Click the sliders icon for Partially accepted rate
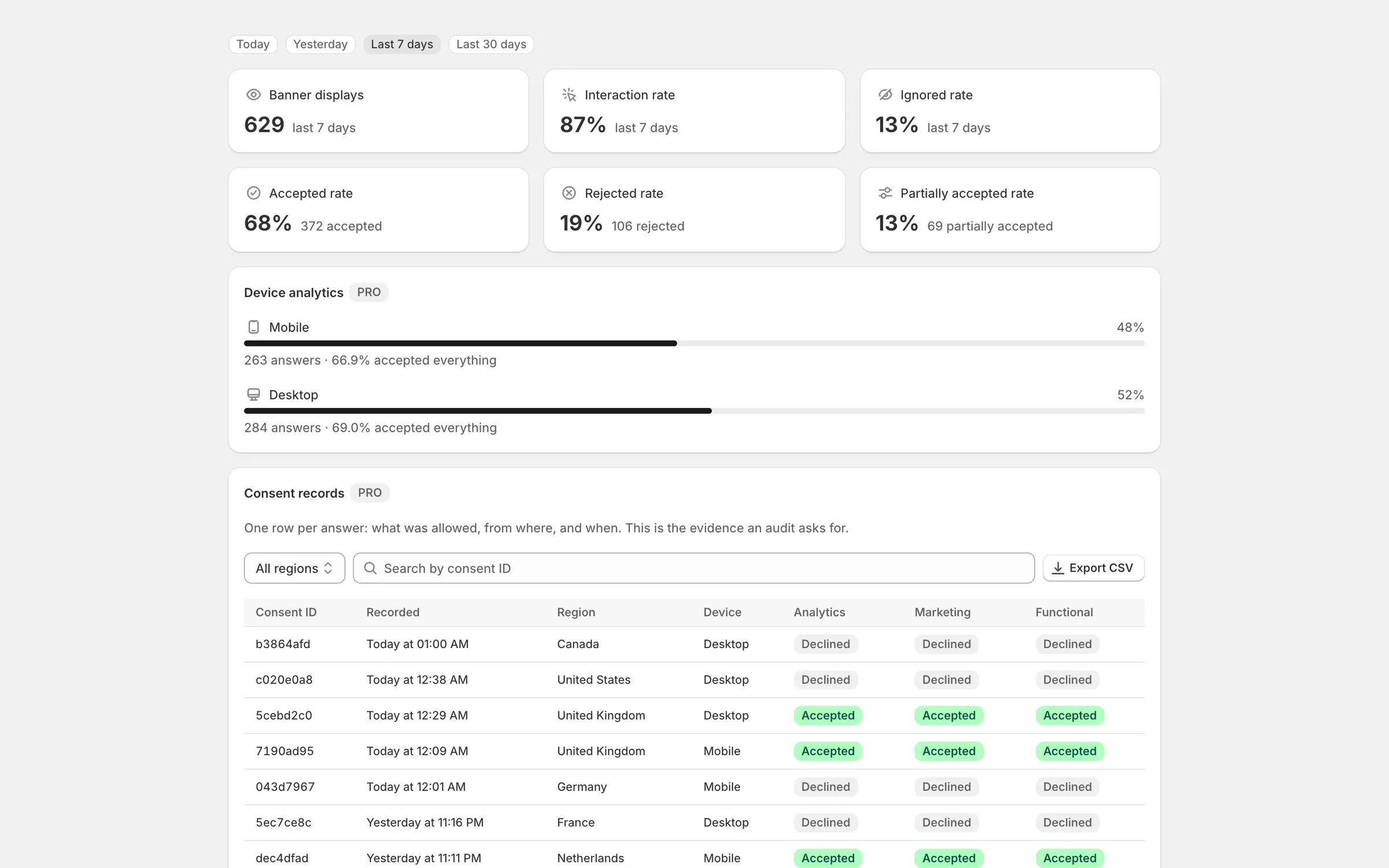The image size is (1389, 868). pos(885,193)
